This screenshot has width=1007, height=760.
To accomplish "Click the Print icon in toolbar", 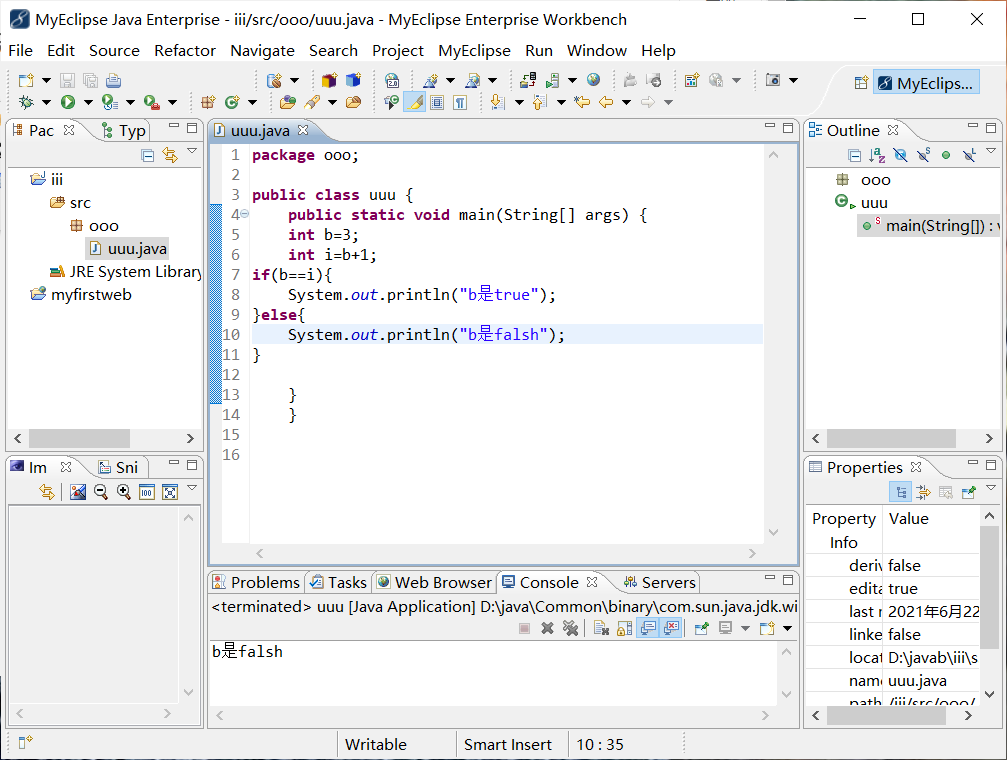I will [x=114, y=80].
